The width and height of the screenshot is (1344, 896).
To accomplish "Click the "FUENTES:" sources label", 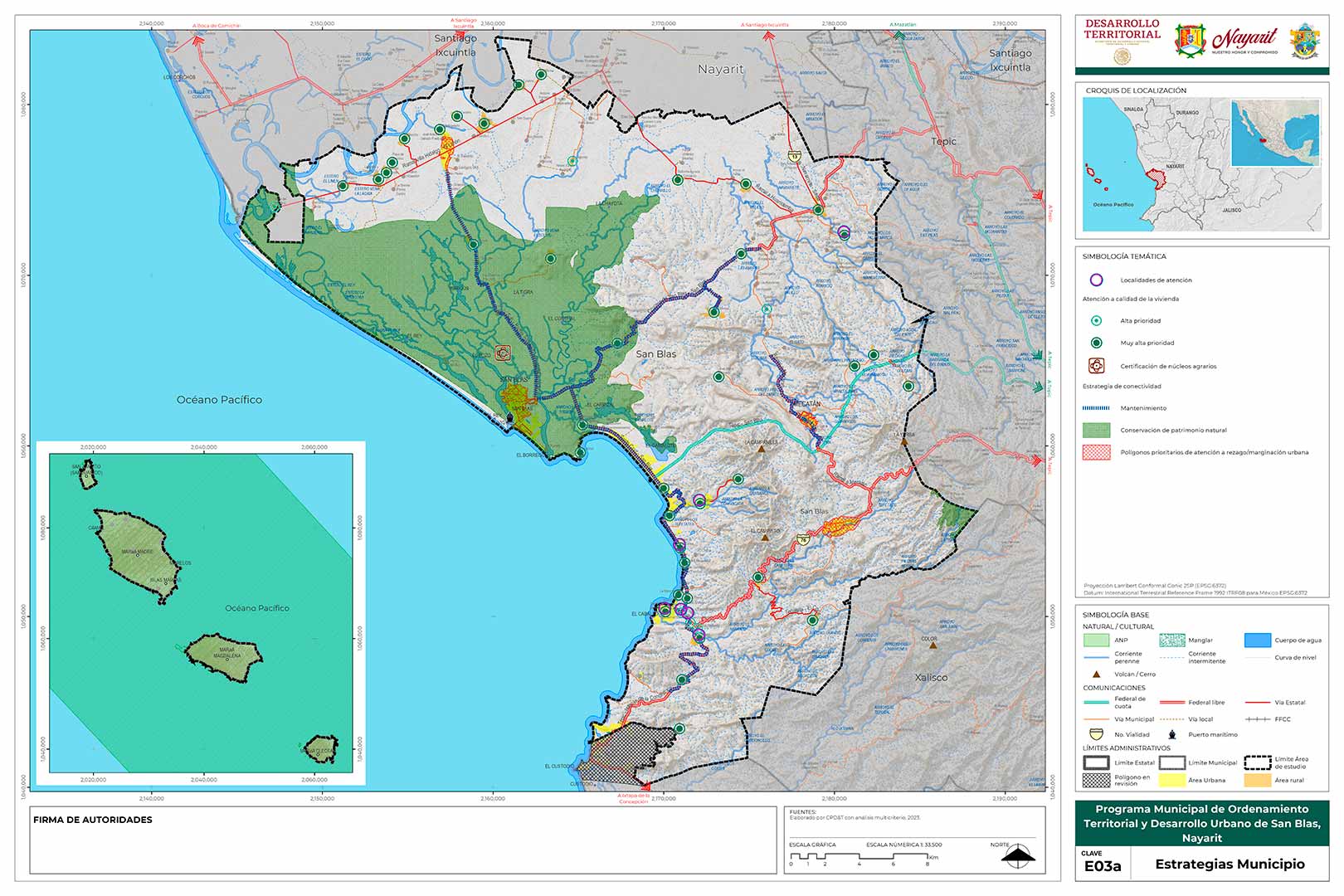I will 803,812.
